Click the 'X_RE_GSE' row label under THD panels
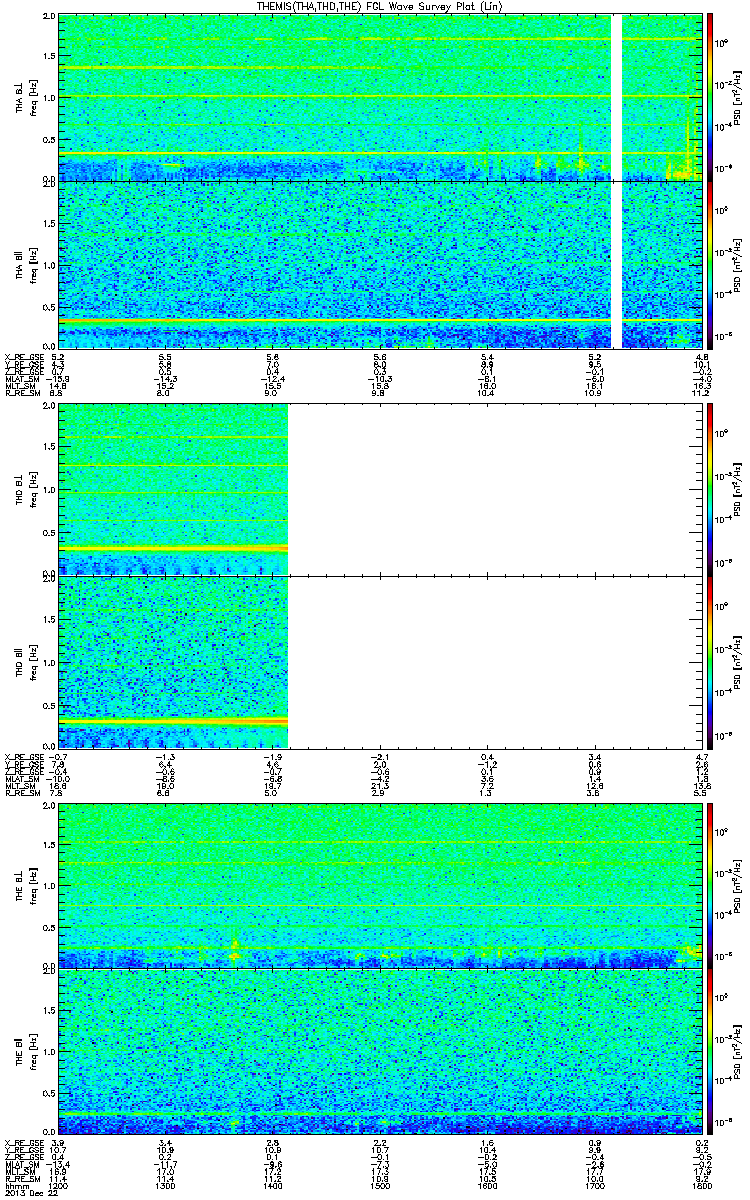 [23, 756]
